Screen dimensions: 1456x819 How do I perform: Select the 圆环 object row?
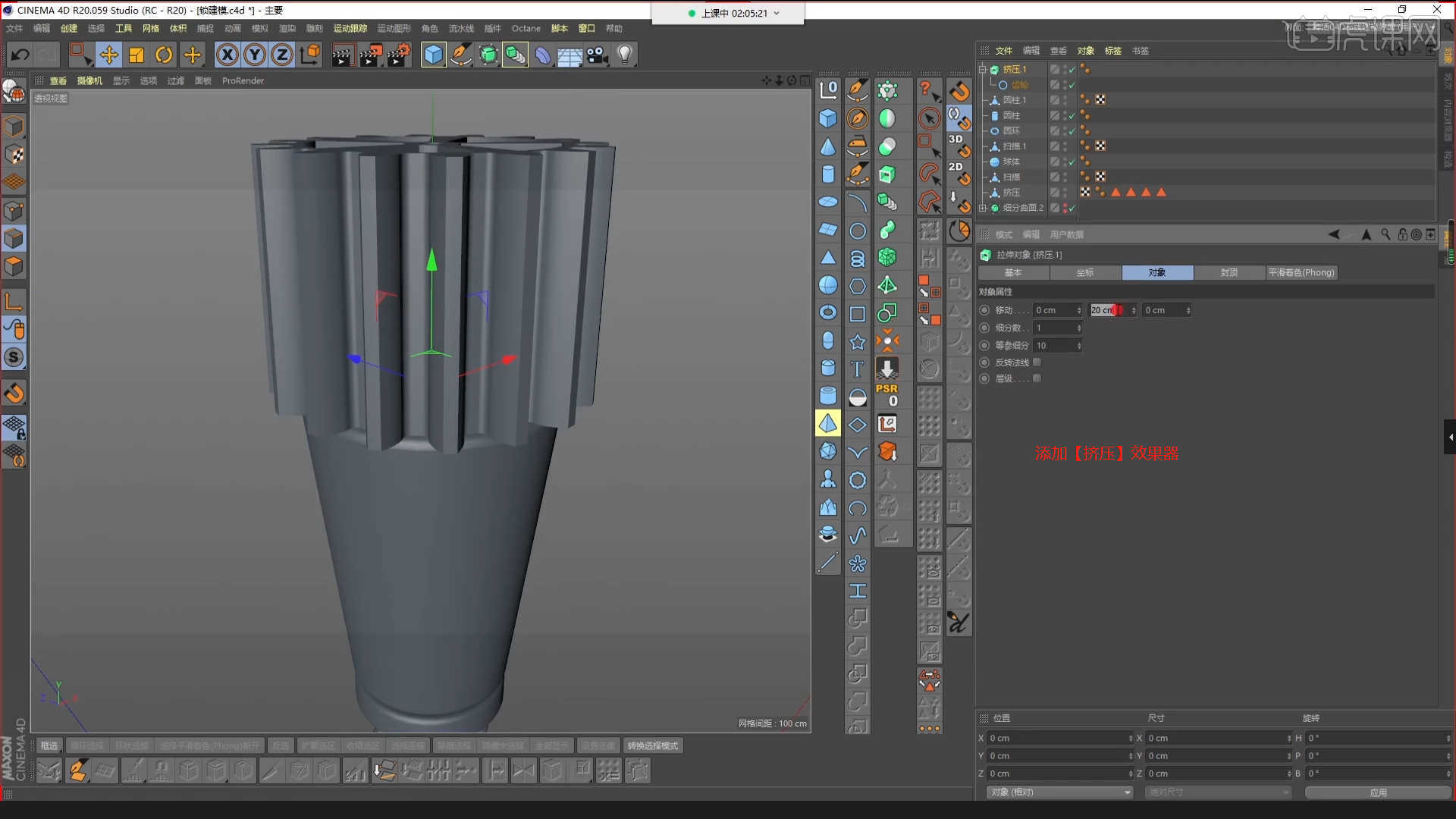pos(1012,131)
